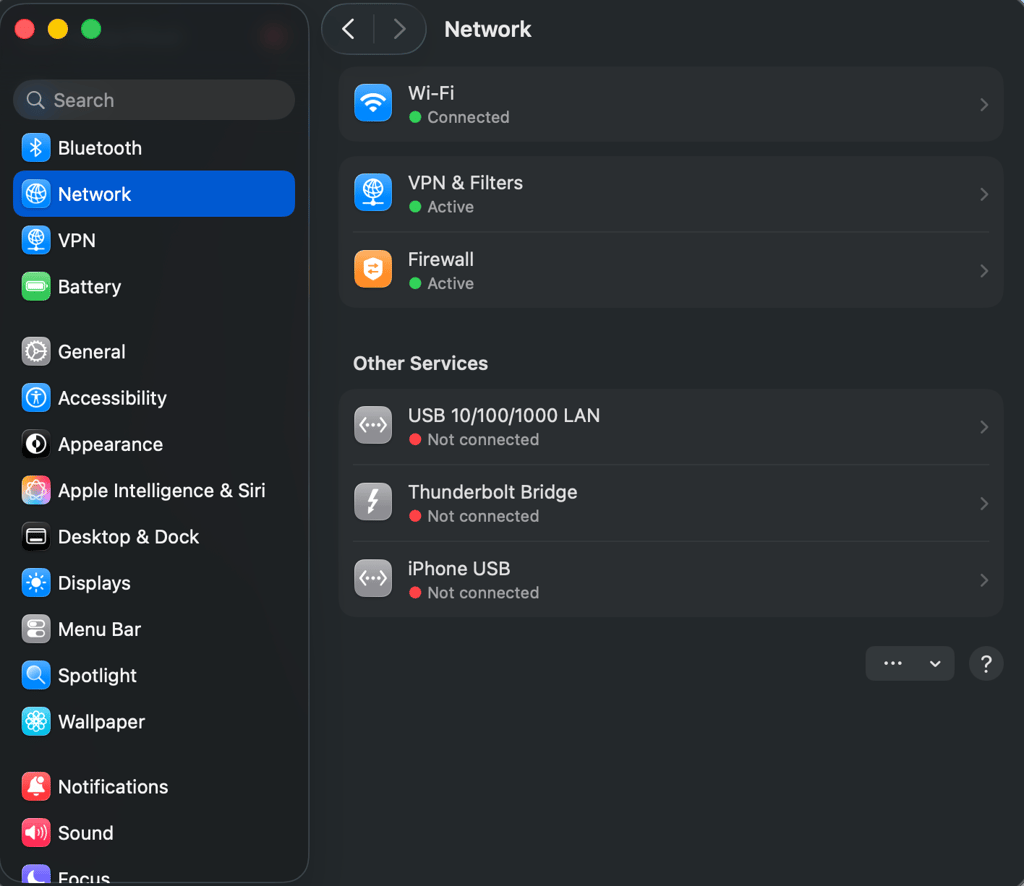
Task: Select the Notifications label in sidebar
Action: (113, 786)
